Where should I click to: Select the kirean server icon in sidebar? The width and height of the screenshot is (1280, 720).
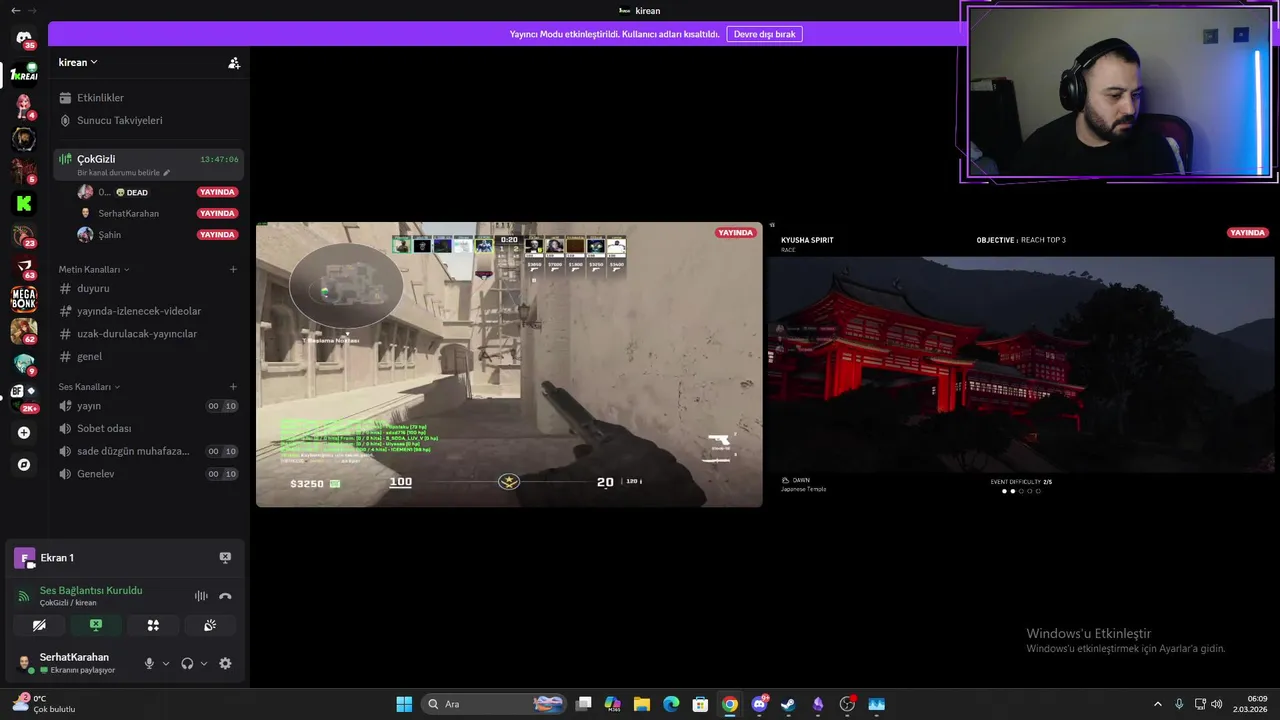click(x=24, y=74)
